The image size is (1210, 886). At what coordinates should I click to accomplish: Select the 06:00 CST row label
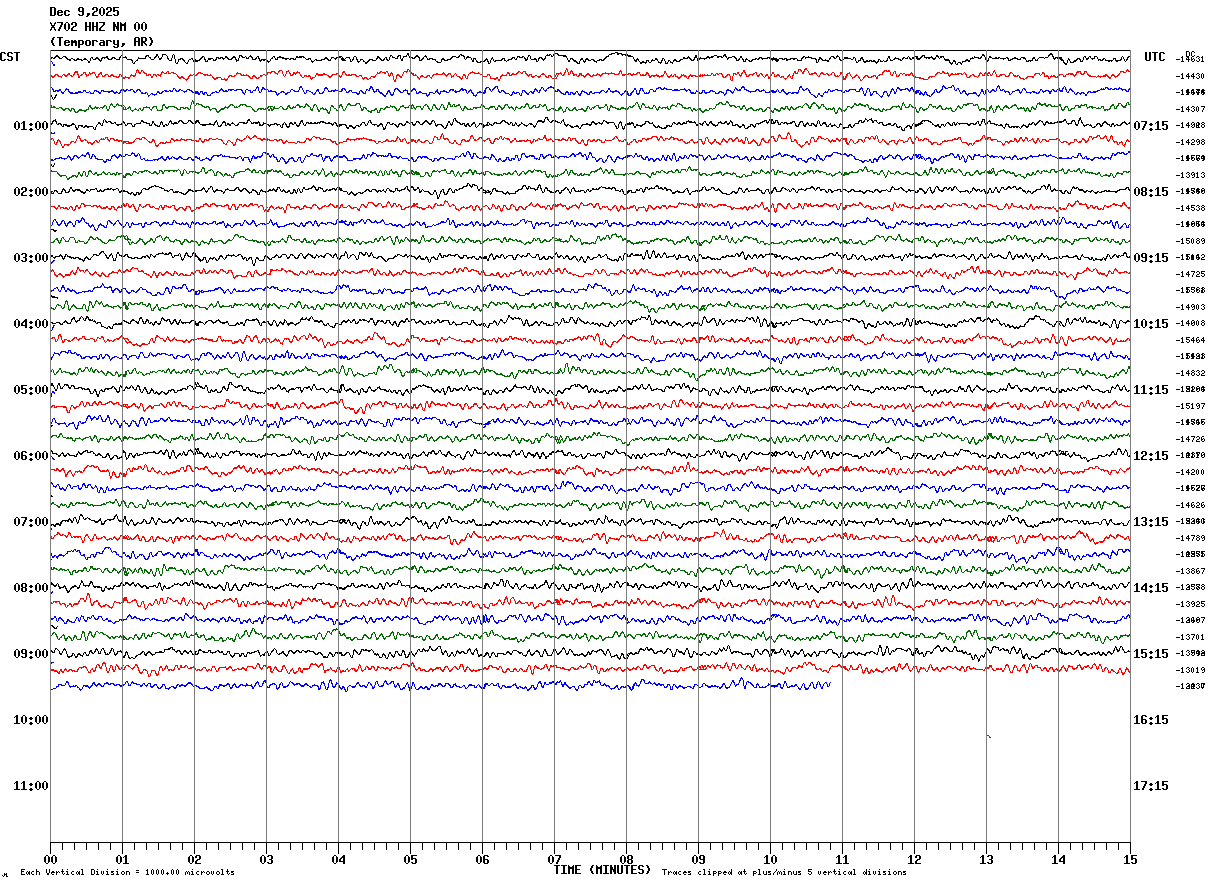pyautogui.click(x=31, y=456)
